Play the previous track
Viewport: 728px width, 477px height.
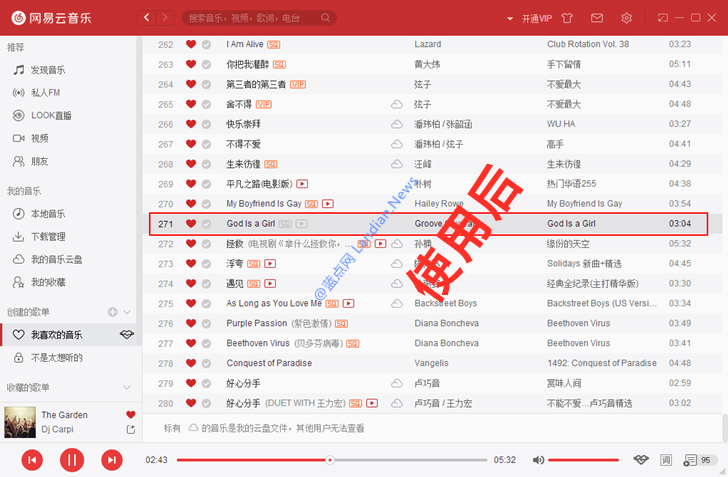pos(32,460)
